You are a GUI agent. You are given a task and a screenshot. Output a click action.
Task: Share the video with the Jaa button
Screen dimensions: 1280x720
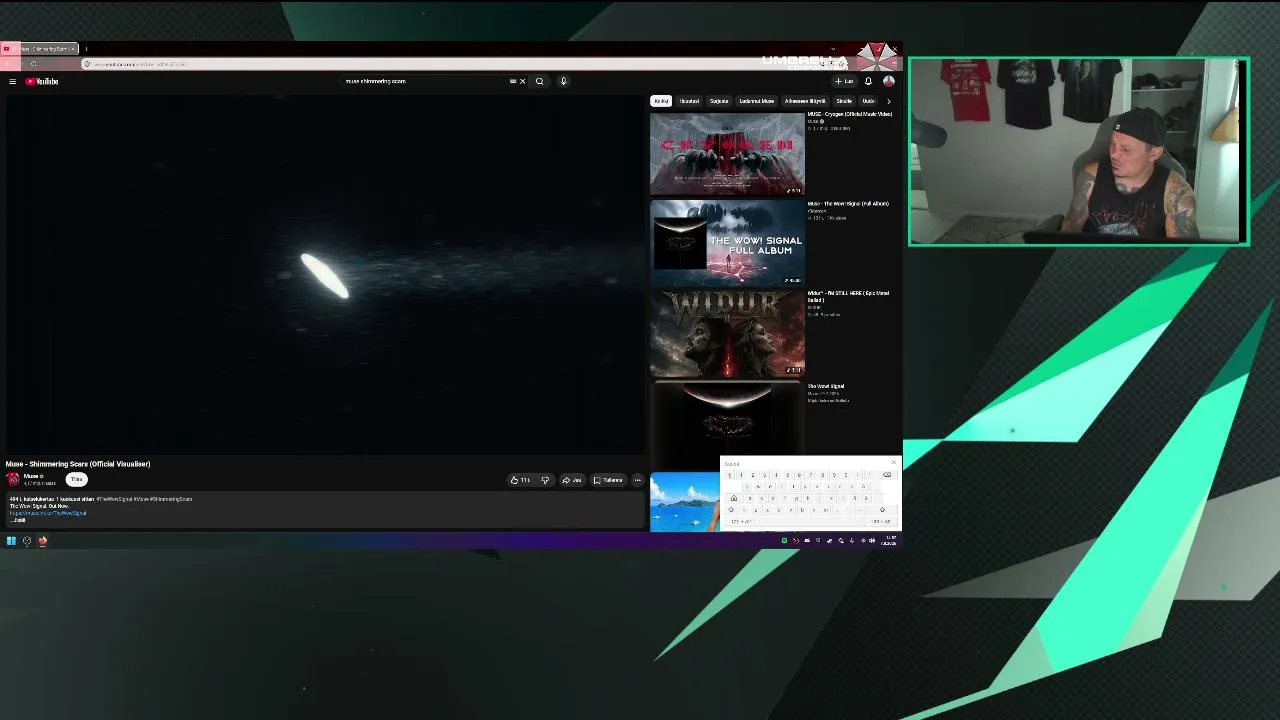click(572, 480)
